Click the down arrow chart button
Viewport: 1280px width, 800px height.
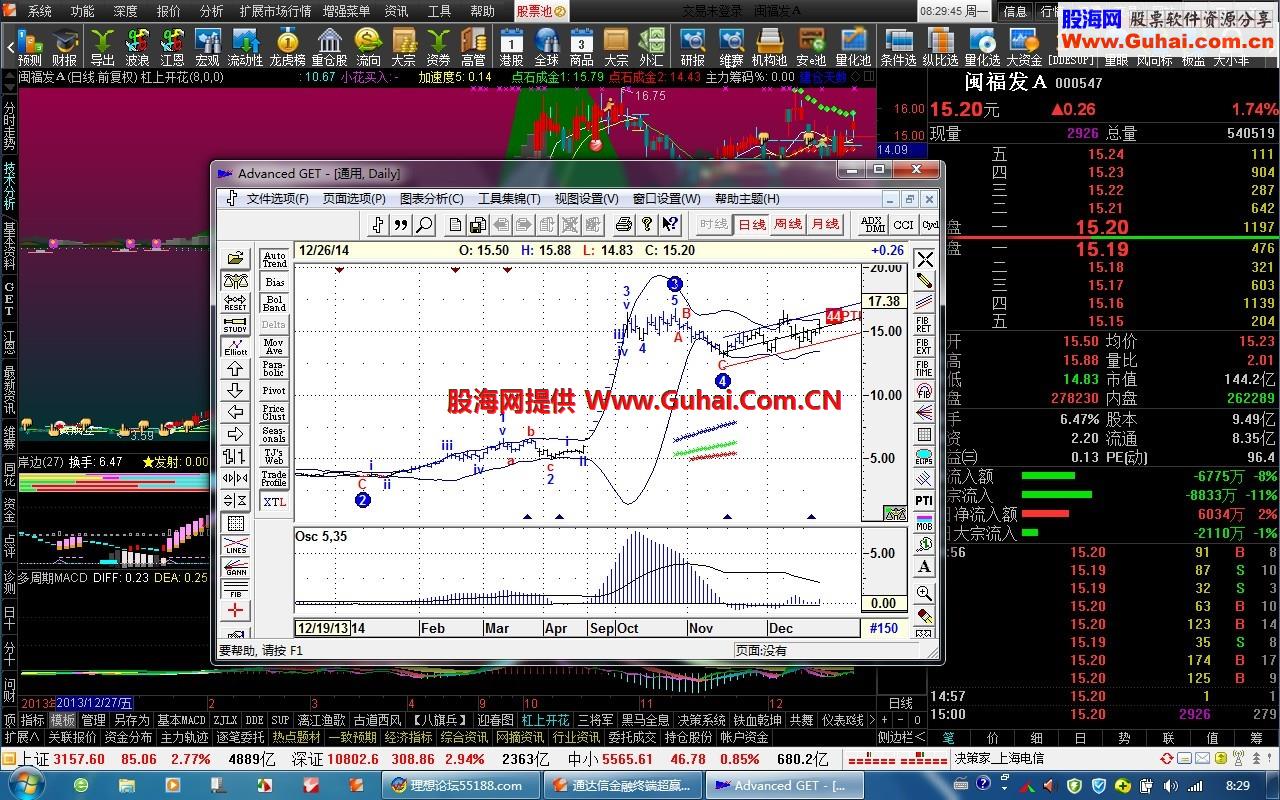point(235,391)
